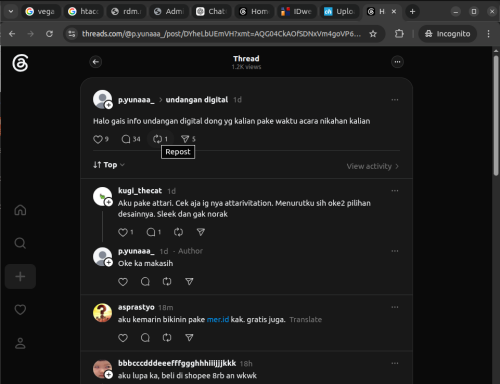Switch to the 'rdm' browser tab
The image size is (500, 384).
pos(126,12)
